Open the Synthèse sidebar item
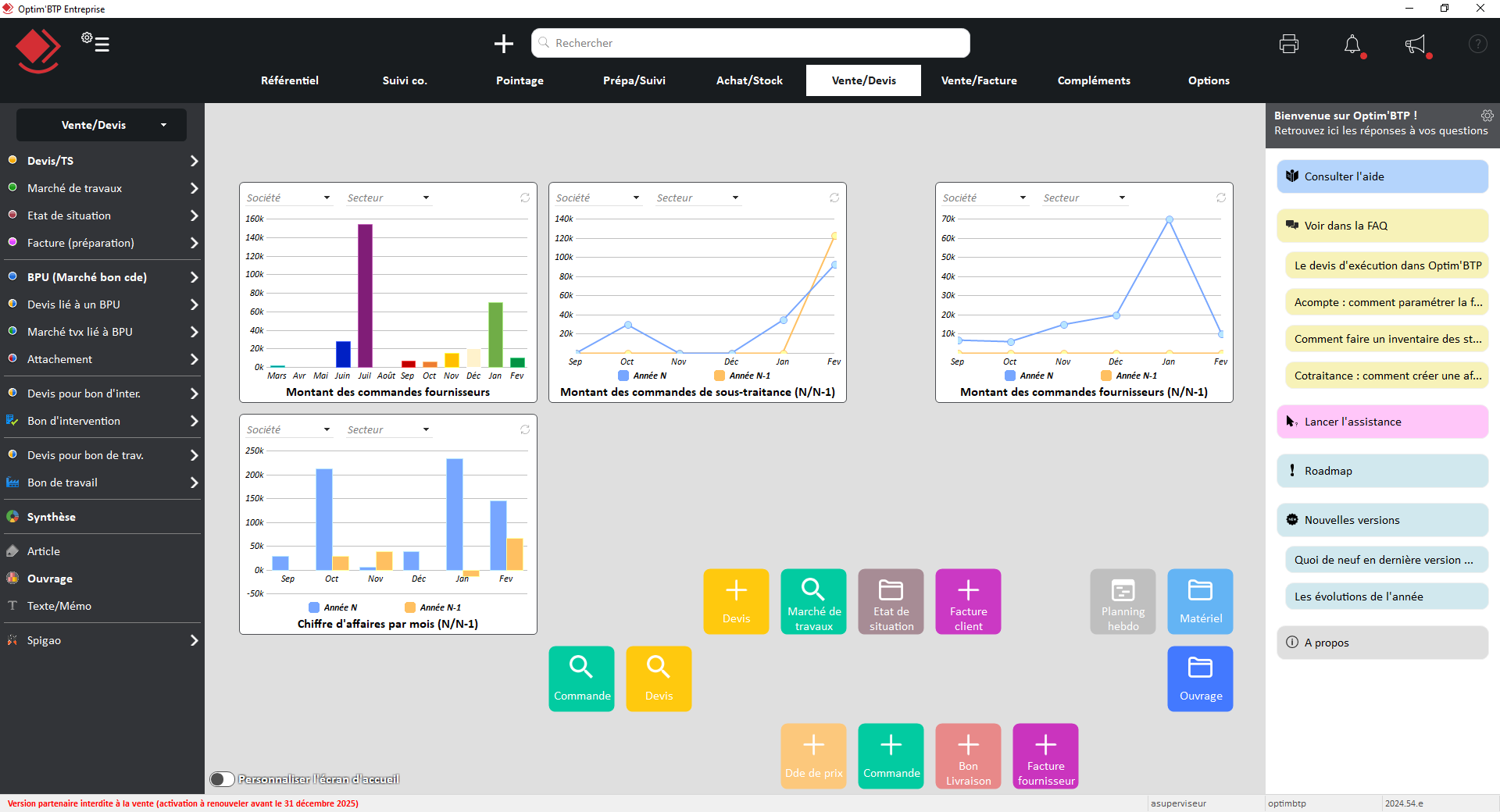Viewport: 1500px width, 812px height. click(102, 517)
